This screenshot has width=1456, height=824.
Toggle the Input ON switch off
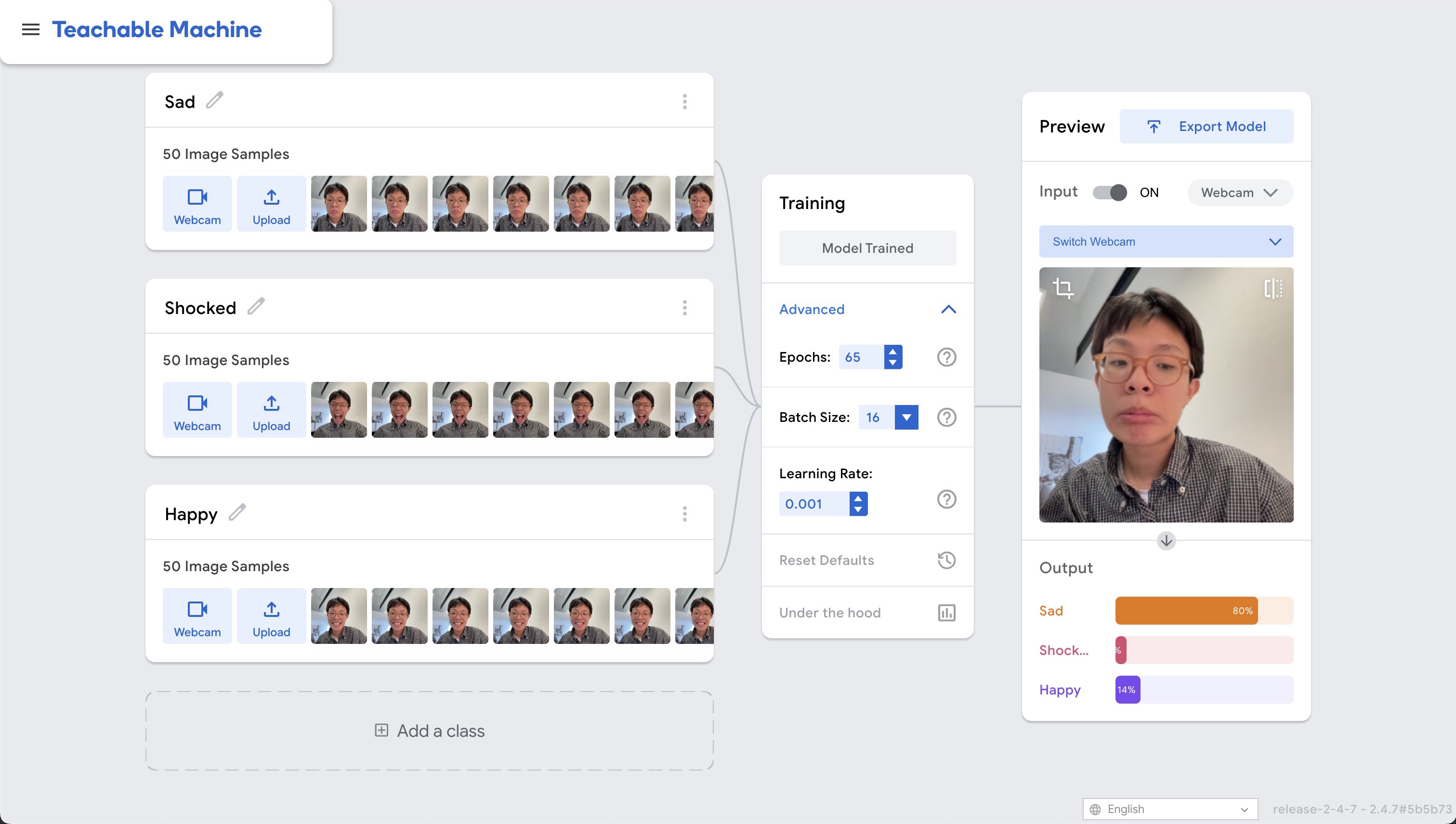click(x=1110, y=193)
